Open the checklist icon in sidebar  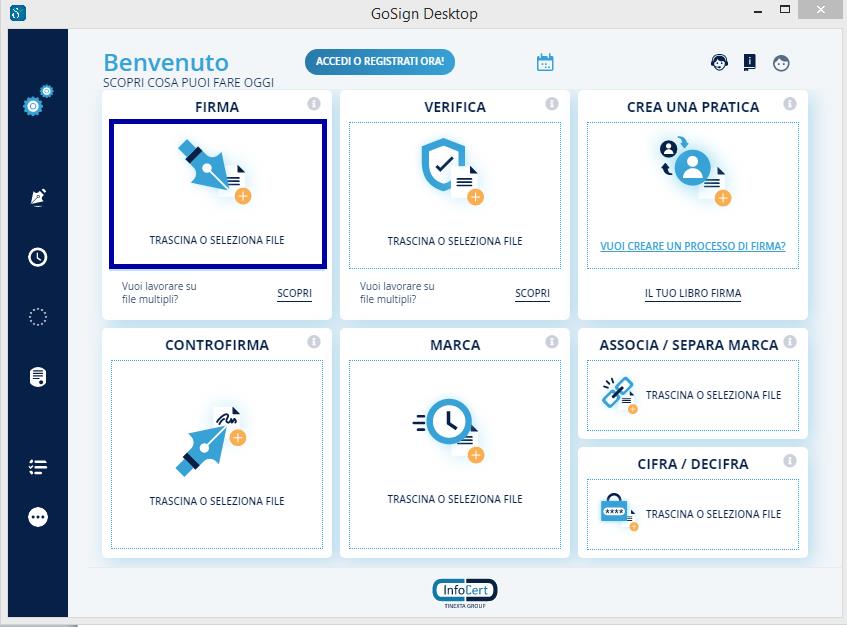click(38, 467)
